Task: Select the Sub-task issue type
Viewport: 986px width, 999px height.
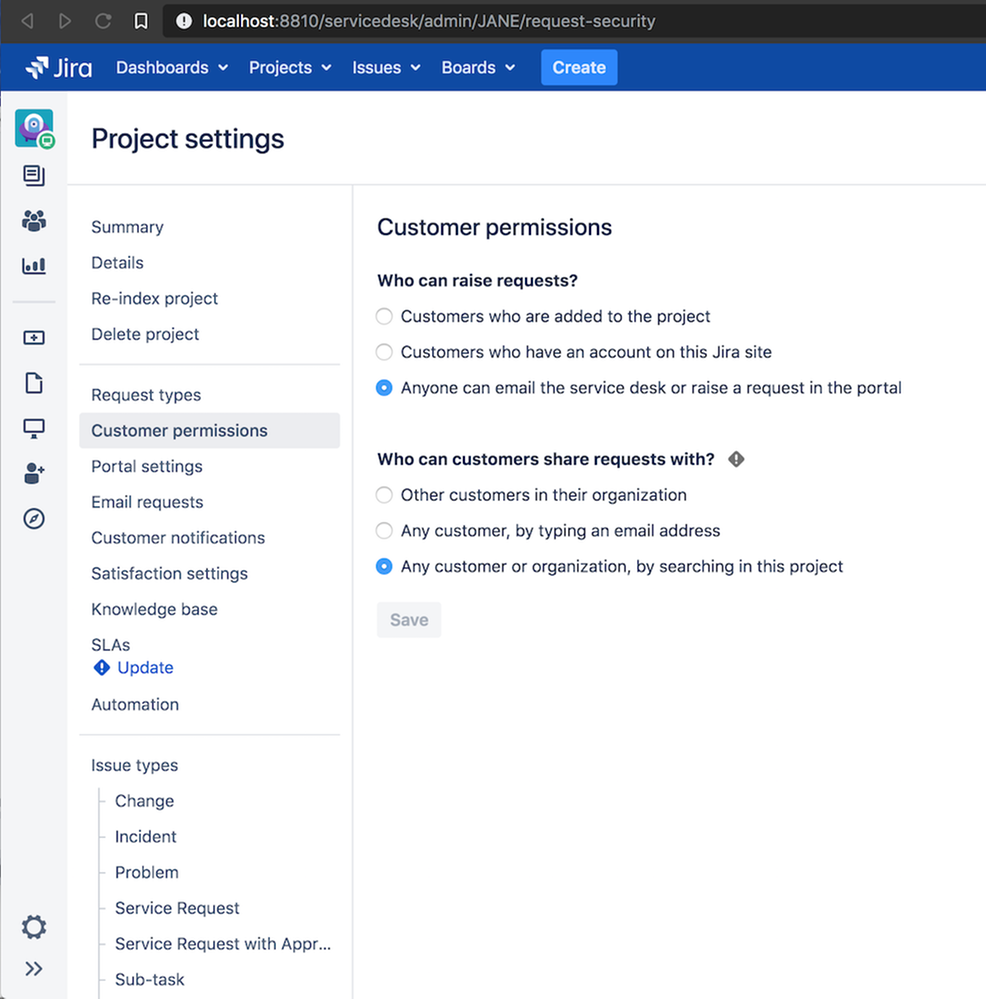Action: pos(150,979)
